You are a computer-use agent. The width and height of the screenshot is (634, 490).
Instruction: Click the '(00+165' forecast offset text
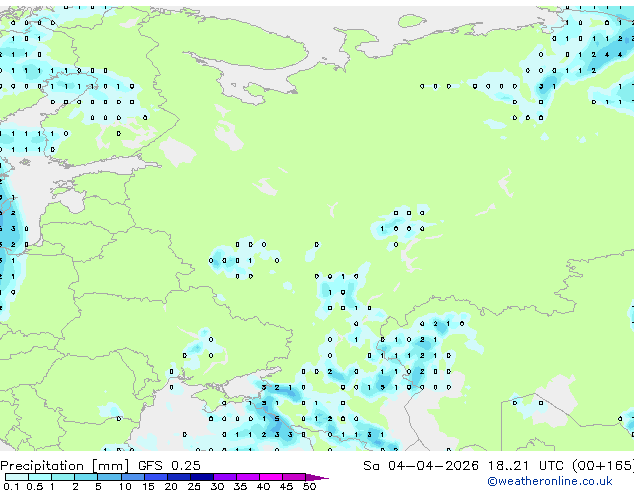click(603, 466)
